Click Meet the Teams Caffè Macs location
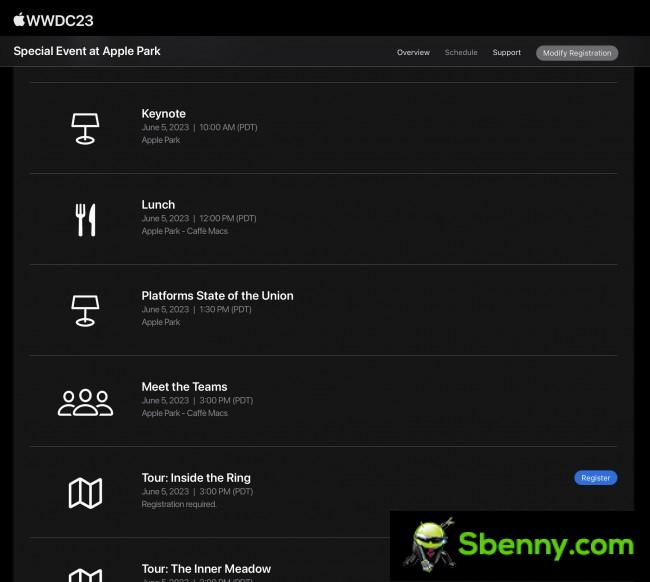 coord(184,413)
